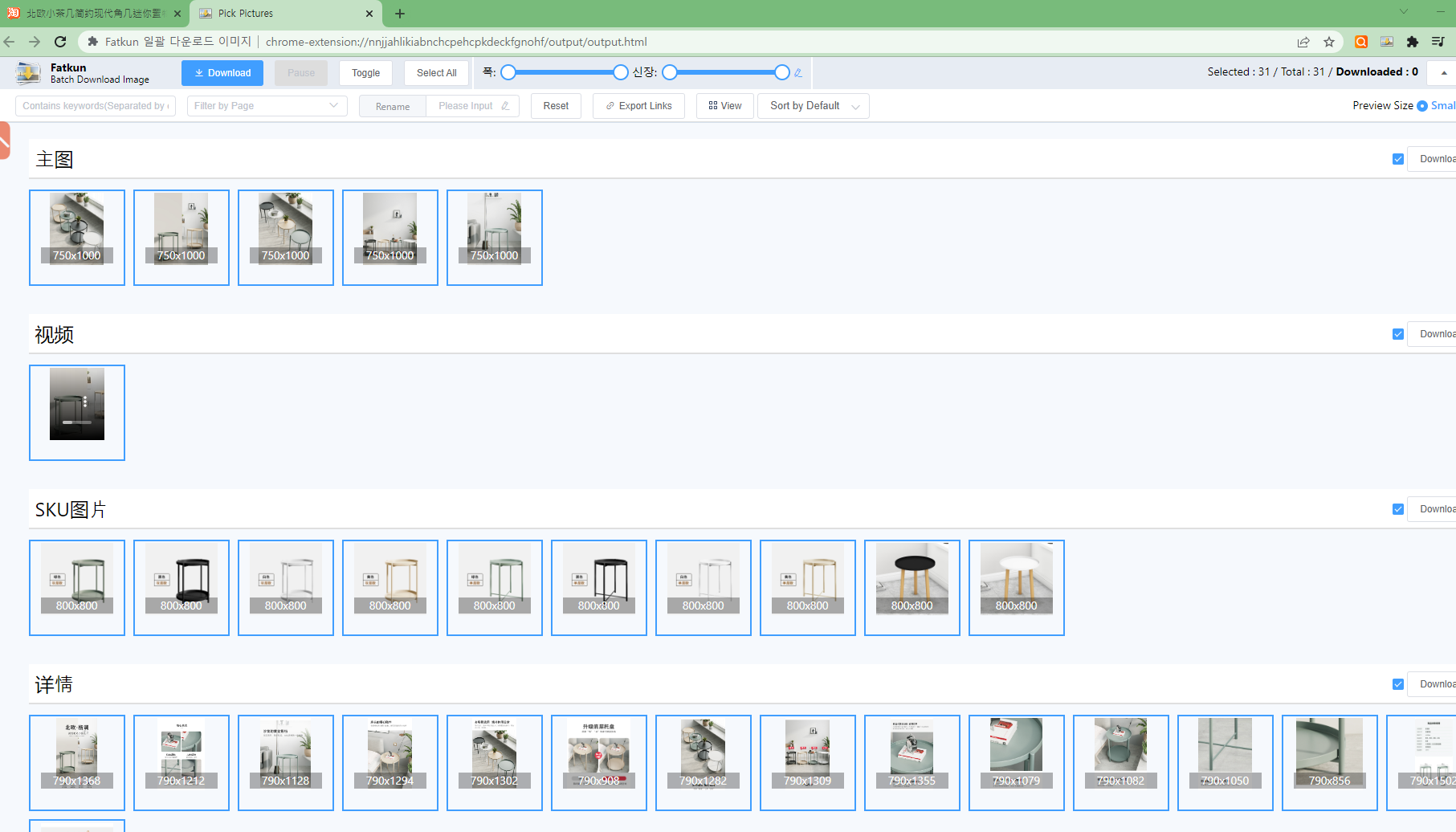Uncheck the 主图 section checkbox

1398,159
